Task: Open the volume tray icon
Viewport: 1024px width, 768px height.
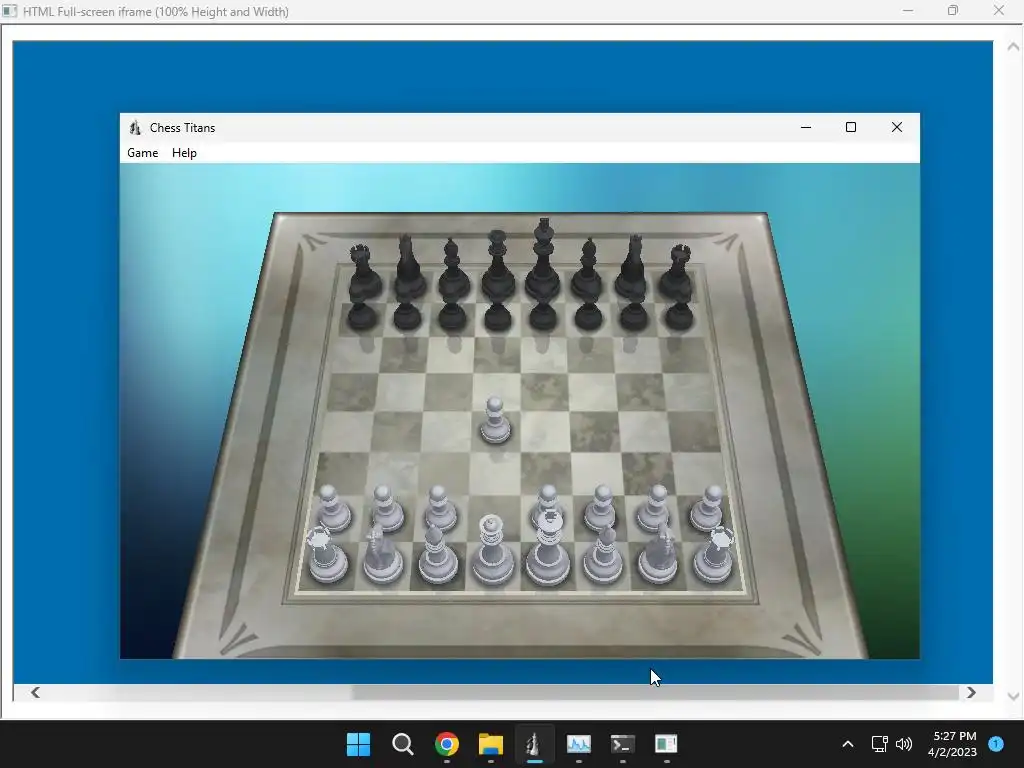Action: pyautogui.click(x=904, y=744)
